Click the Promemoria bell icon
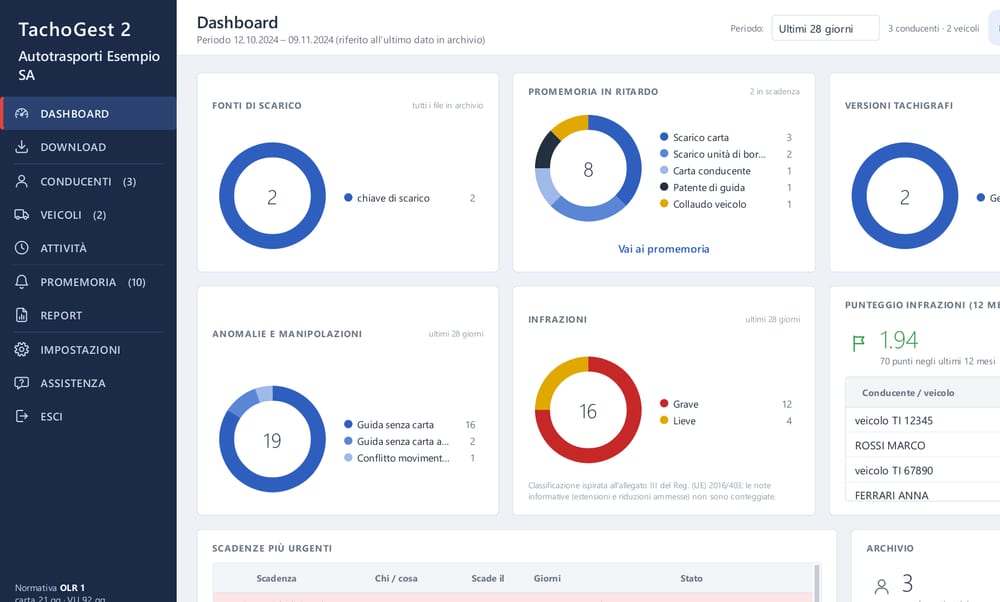 coord(22,282)
